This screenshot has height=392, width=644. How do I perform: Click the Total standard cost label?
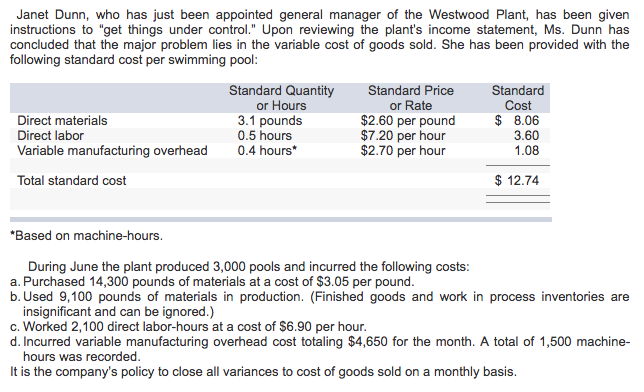click(71, 181)
